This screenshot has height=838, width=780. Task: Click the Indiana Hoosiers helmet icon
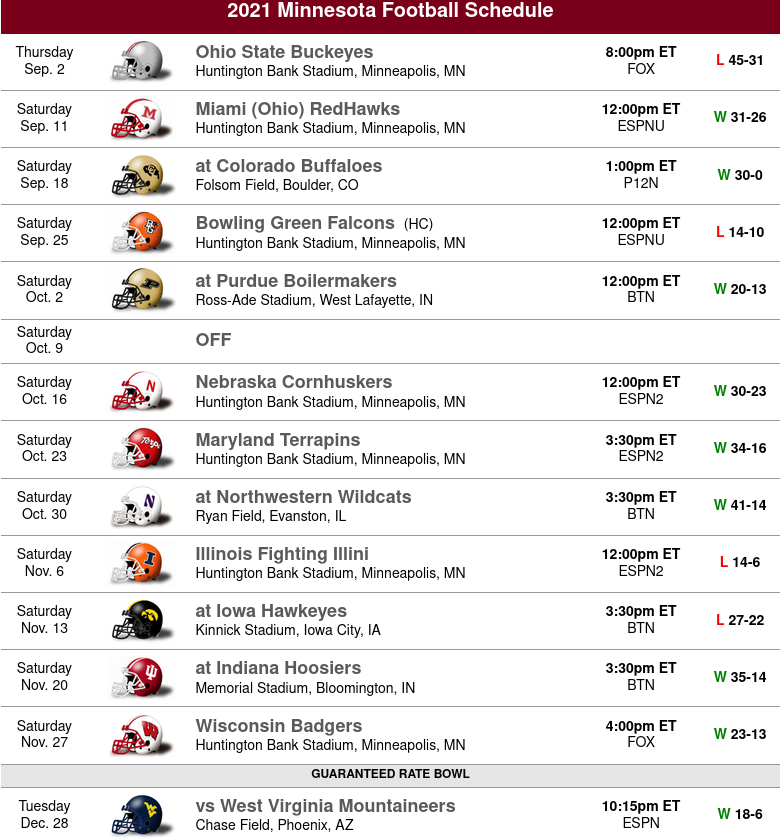142,678
